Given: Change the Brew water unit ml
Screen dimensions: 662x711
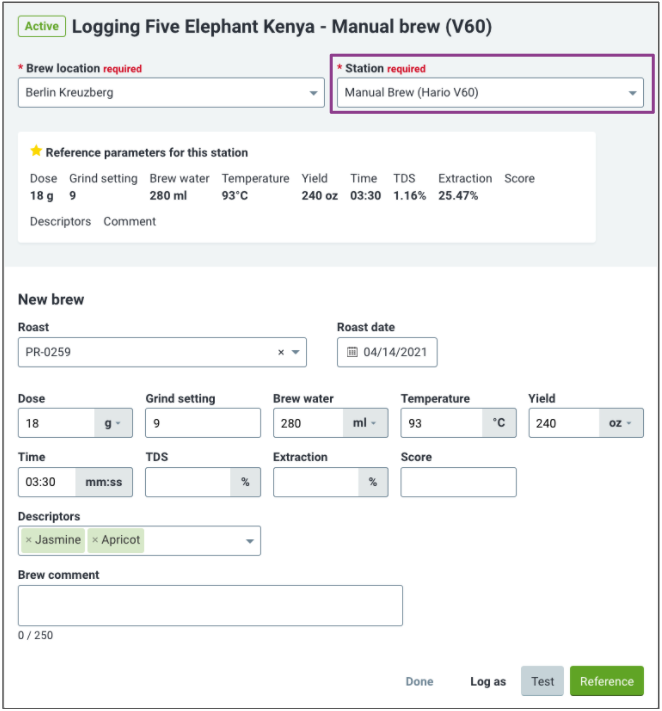Looking at the screenshot, I should [365, 423].
